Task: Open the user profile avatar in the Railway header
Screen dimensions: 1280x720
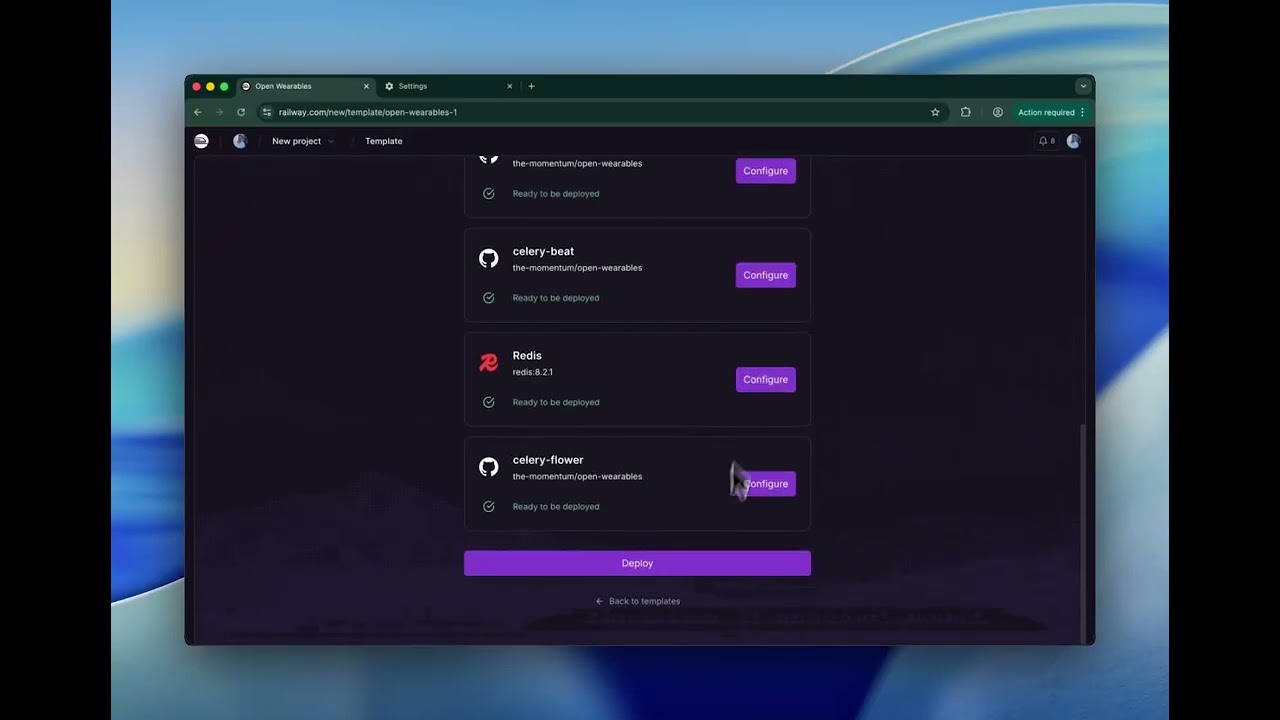Action: 1073,141
